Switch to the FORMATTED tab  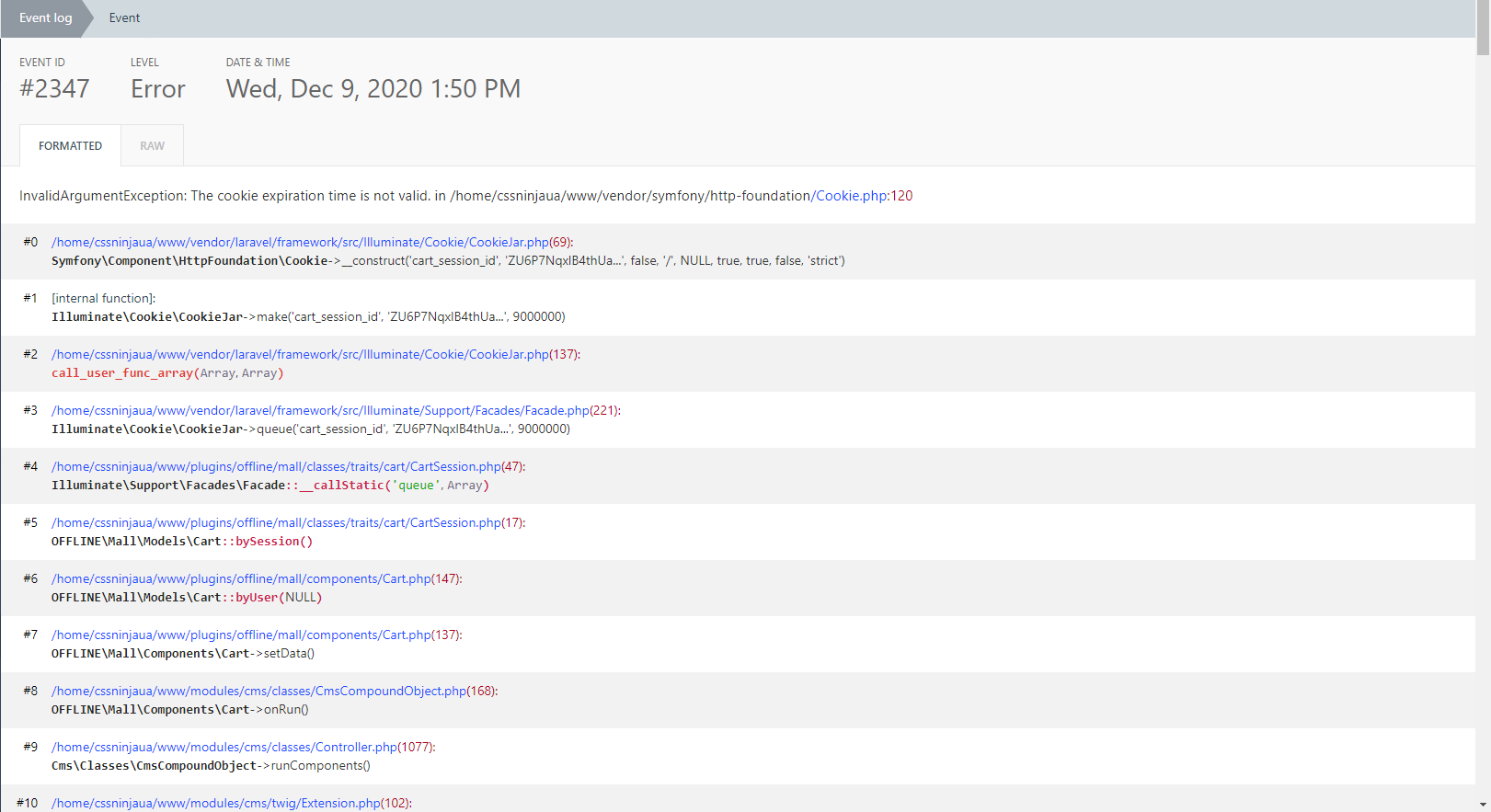click(x=70, y=146)
